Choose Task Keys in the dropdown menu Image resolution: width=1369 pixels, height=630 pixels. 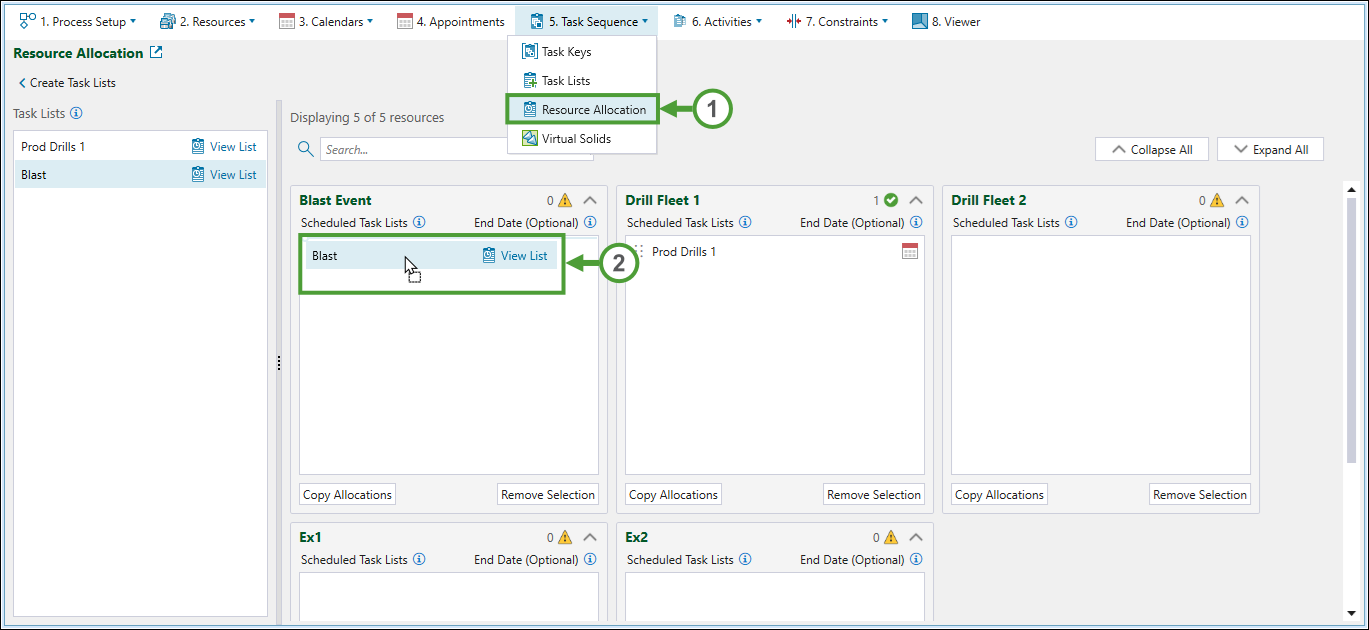click(x=566, y=52)
